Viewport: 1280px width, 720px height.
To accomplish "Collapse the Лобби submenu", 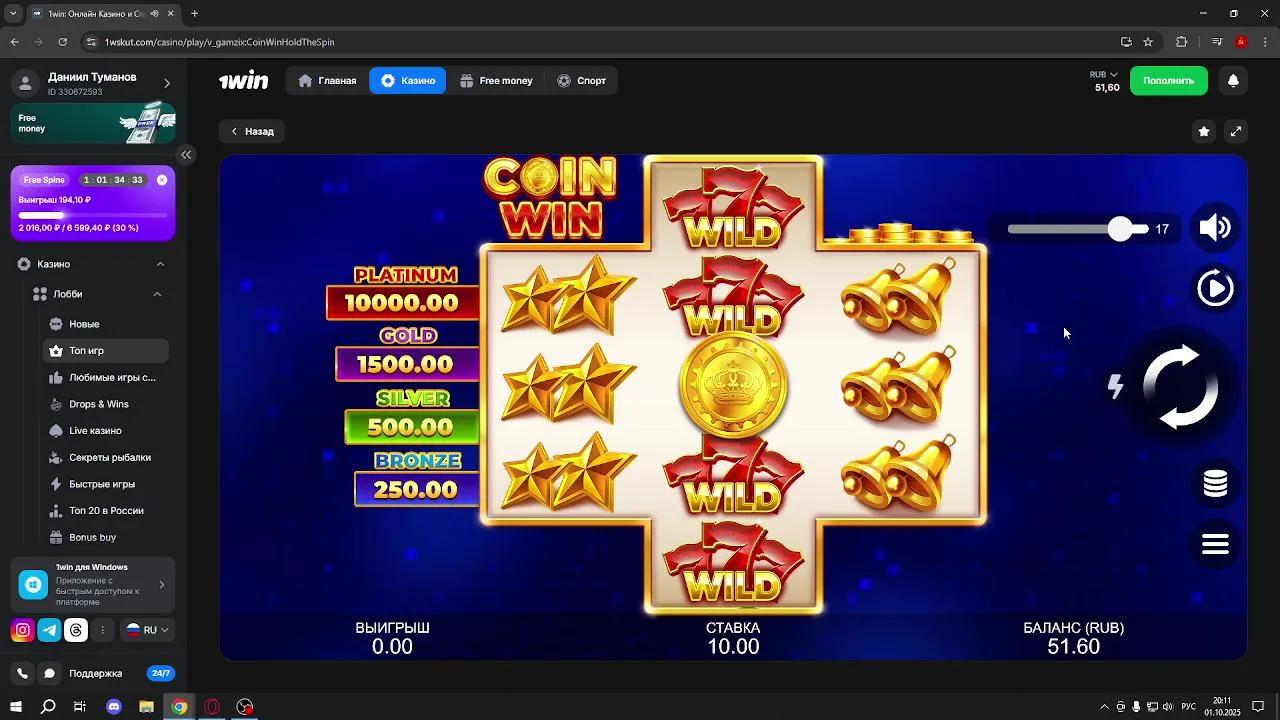I will pos(157,294).
